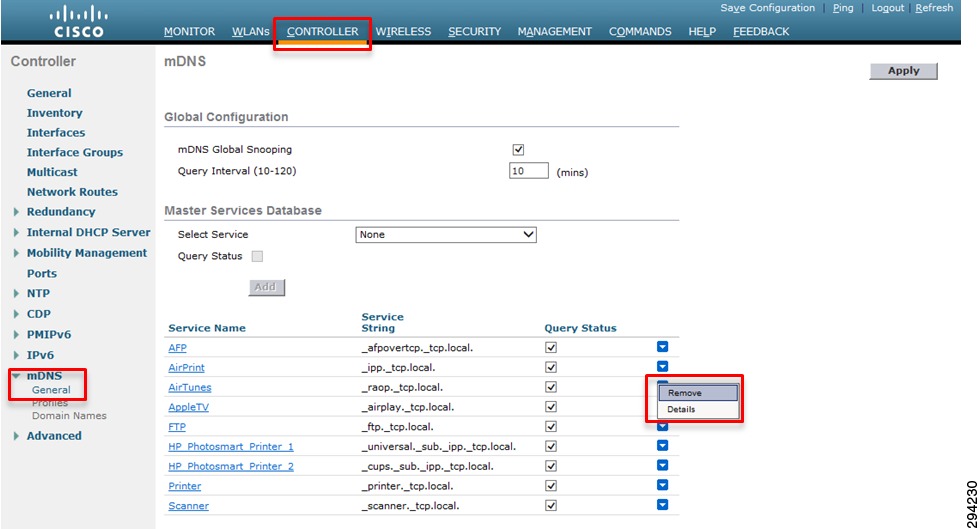Click the Refresh link
This screenshot has width=978, height=529.
934,8
